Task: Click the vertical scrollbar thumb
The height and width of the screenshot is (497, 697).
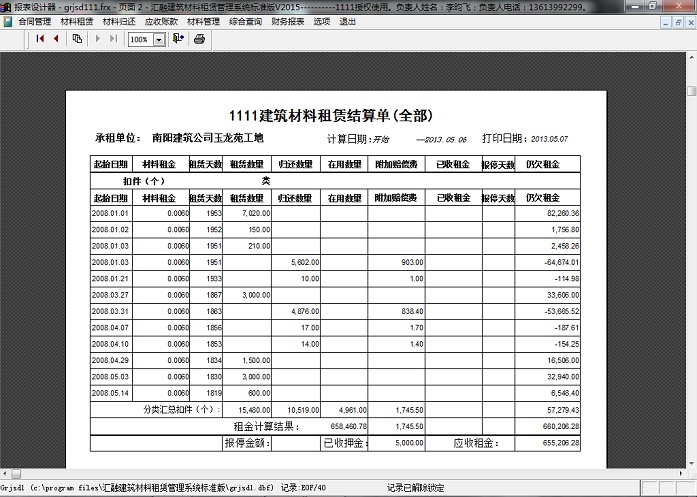Action: [x=692, y=91]
